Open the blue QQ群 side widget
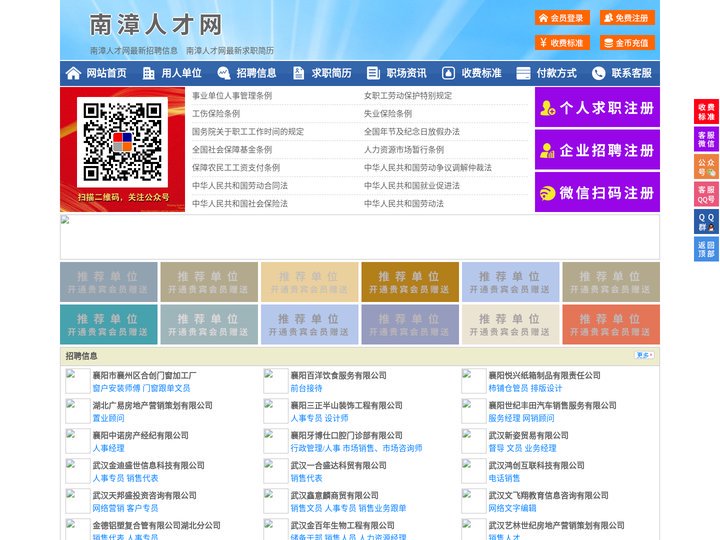This screenshot has width=720, height=540. point(706,222)
